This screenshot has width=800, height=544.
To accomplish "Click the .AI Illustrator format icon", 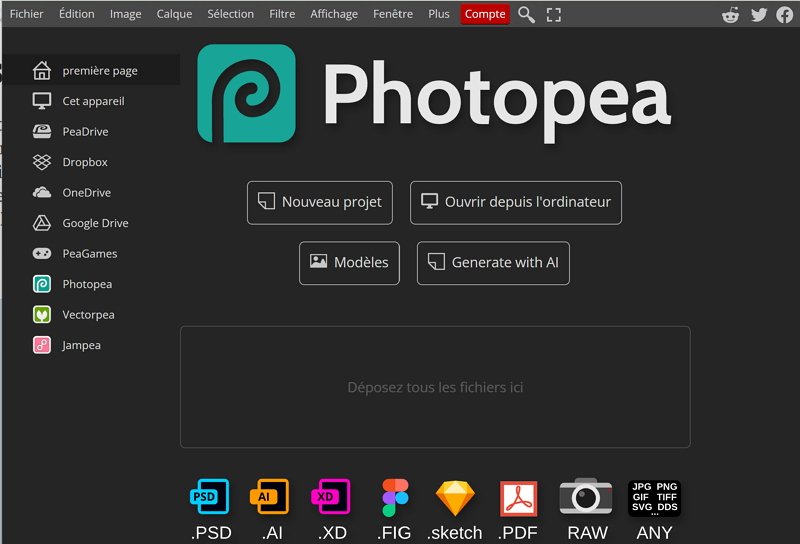I will point(270,497).
